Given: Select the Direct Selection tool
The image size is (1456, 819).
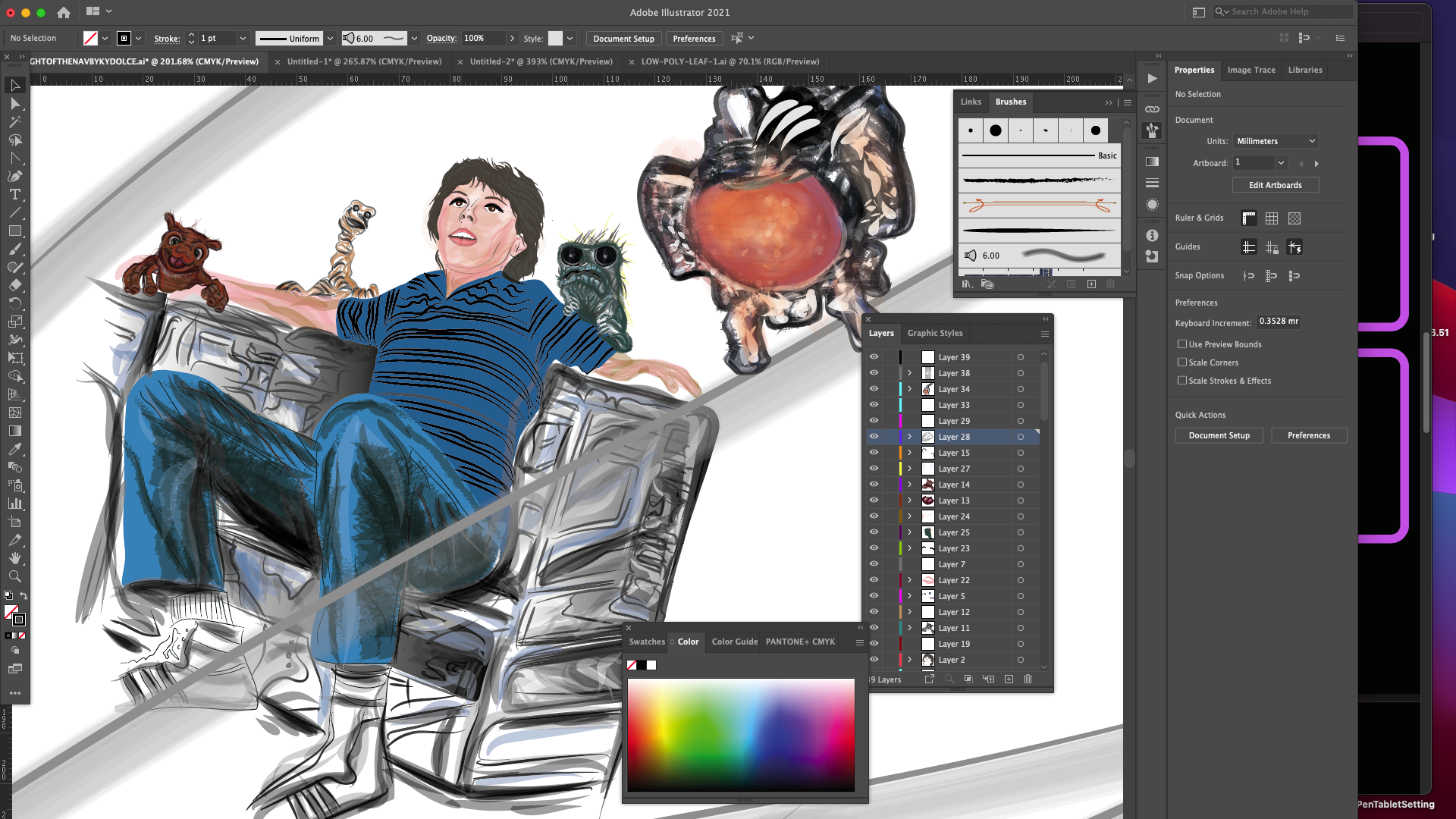Looking at the screenshot, I should point(14,103).
